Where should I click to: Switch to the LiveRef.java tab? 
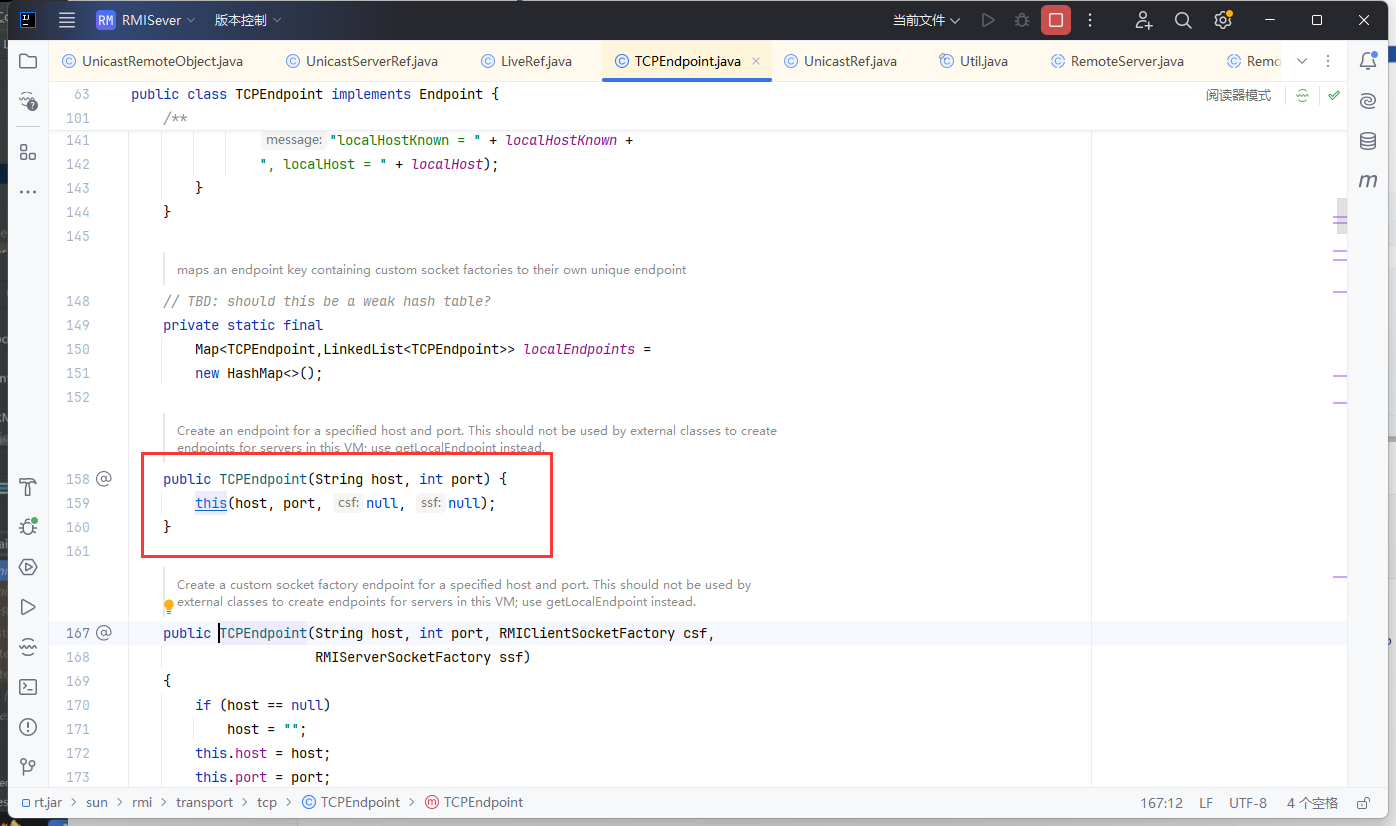tap(536, 61)
